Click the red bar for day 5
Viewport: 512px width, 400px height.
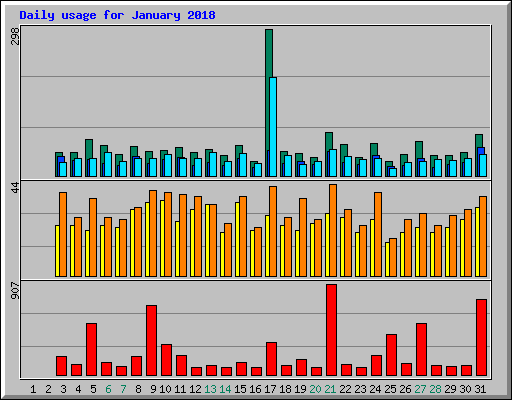pyautogui.click(x=92, y=350)
